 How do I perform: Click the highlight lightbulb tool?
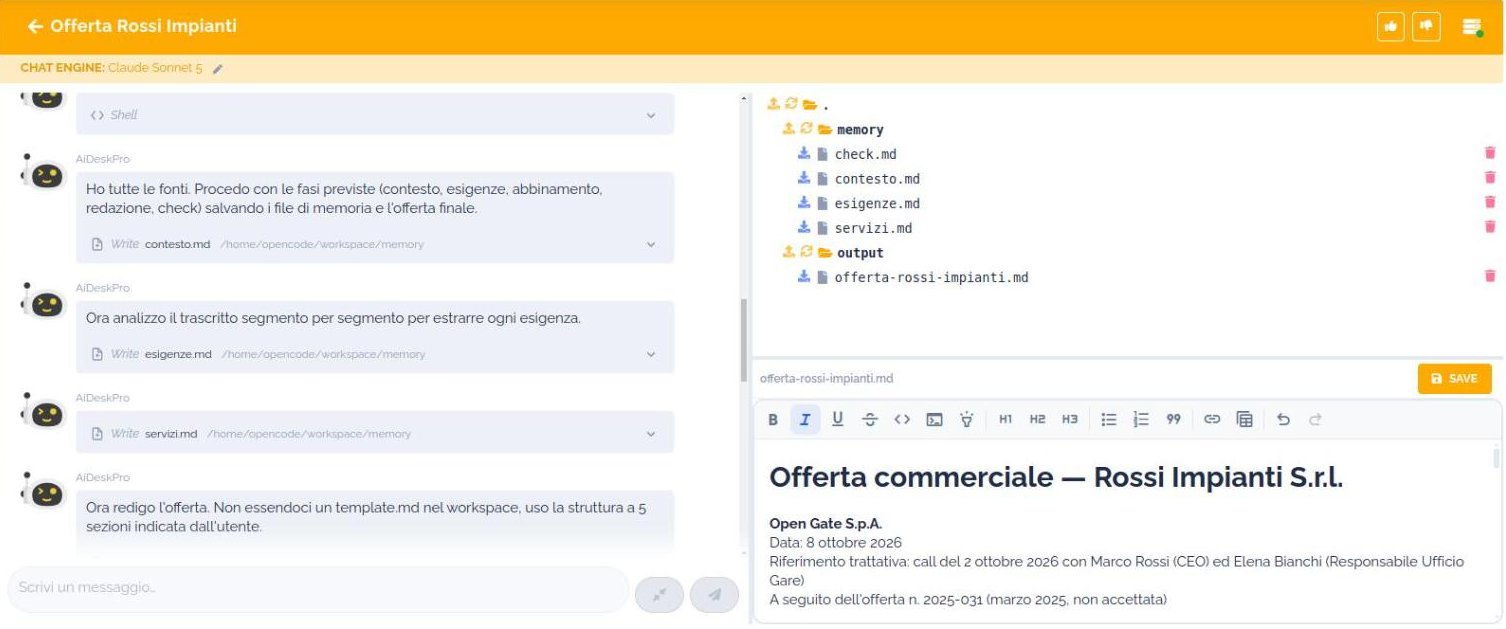coord(966,420)
